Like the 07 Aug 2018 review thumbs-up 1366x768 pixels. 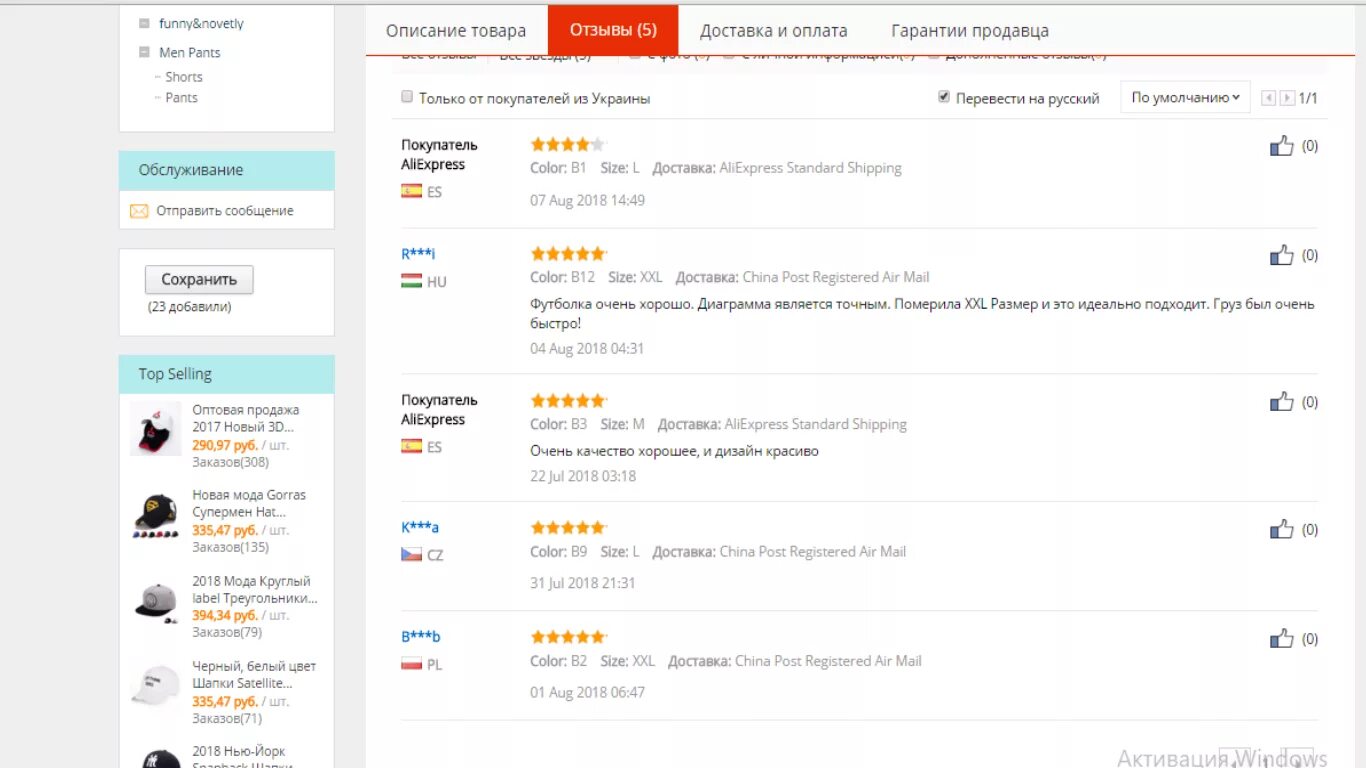(x=1281, y=146)
